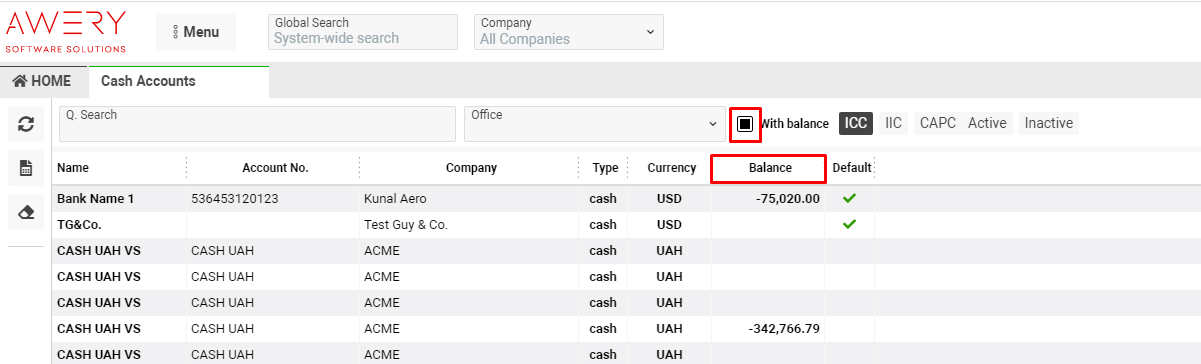The height and width of the screenshot is (364, 1201).
Task: Select the Bank Name 1 row name
Action: 96,199
